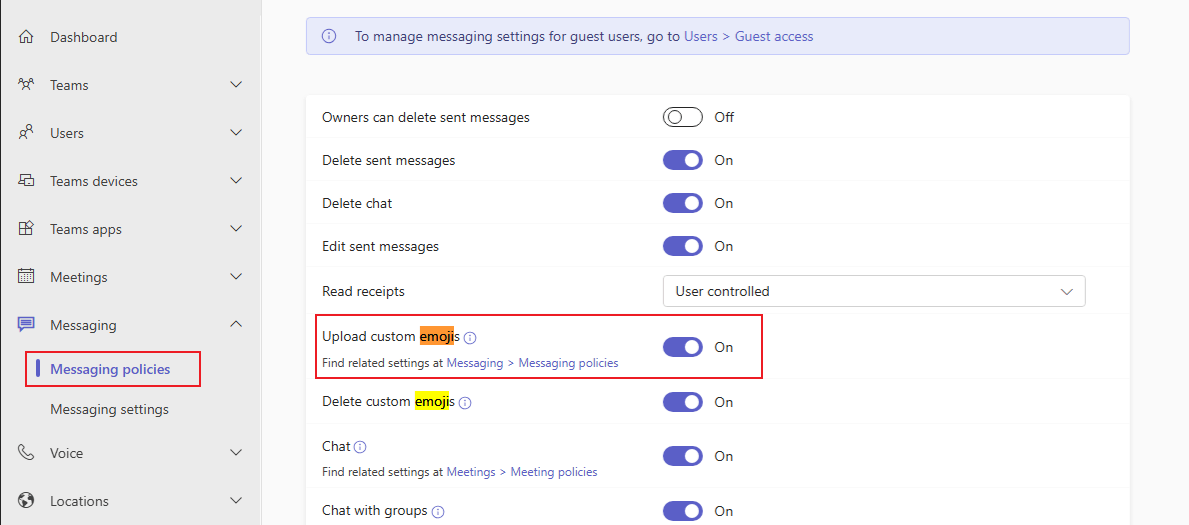1189x525 pixels.
Task: Open Meetings > Meeting policies link
Action: (x=522, y=472)
